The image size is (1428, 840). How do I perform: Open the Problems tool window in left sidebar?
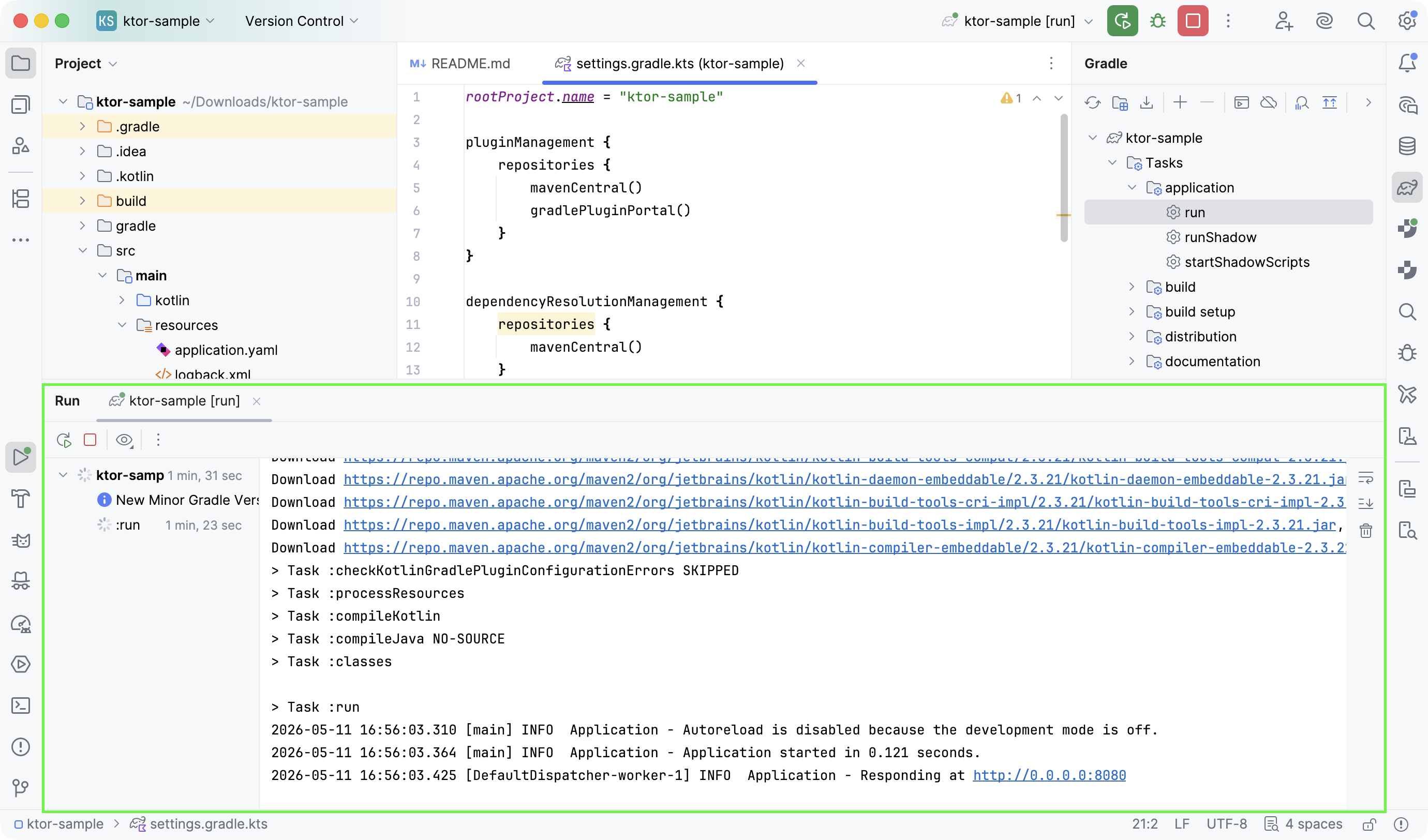pyautogui.click(x=20, y=746)
